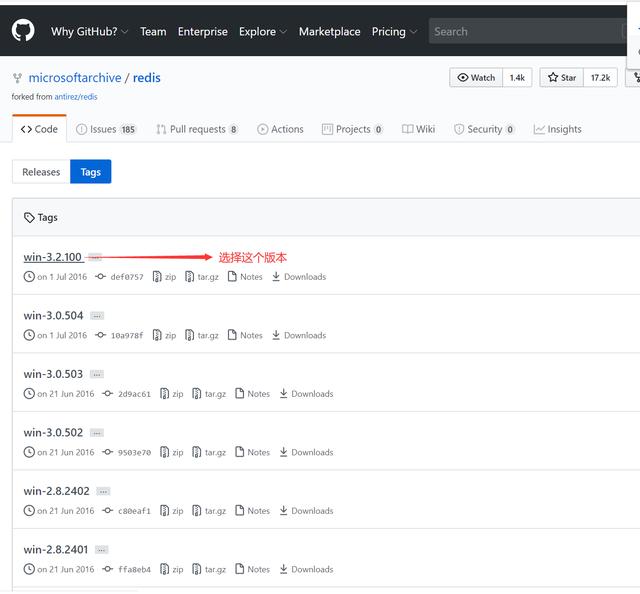Screen dimensions: 640x594
Task: Download the zip for win-3.0.503
Action: [171, 394]
